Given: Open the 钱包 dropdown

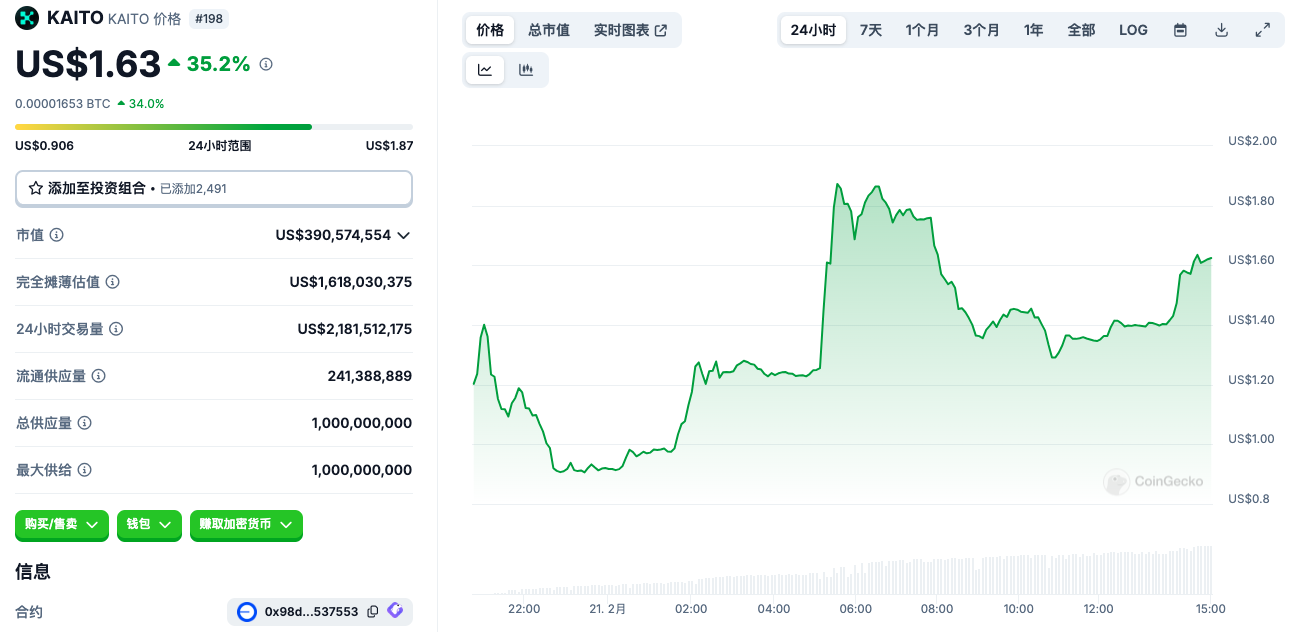Looking at the screenshot, I should tap(149, 524).
